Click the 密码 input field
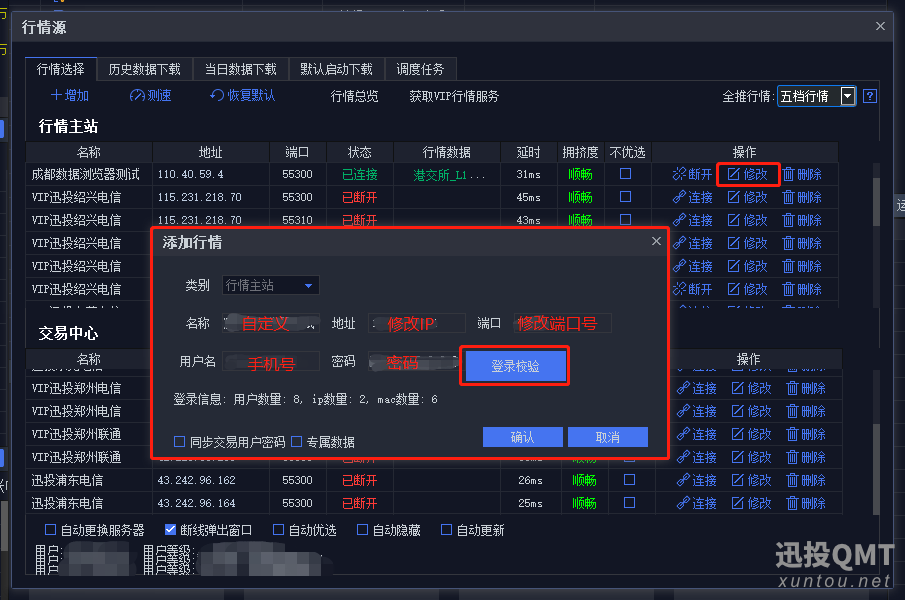 point(414,362)
